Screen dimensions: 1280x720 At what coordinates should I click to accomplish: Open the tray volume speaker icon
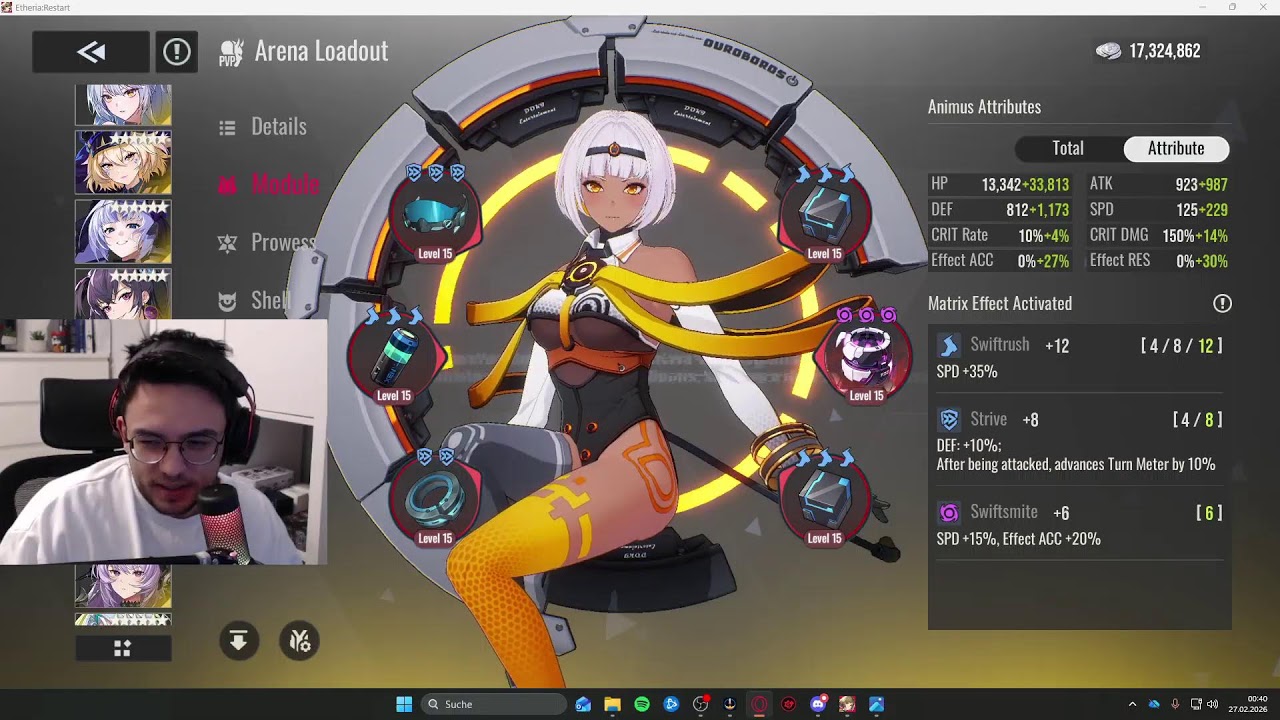tap(1213, 704)
